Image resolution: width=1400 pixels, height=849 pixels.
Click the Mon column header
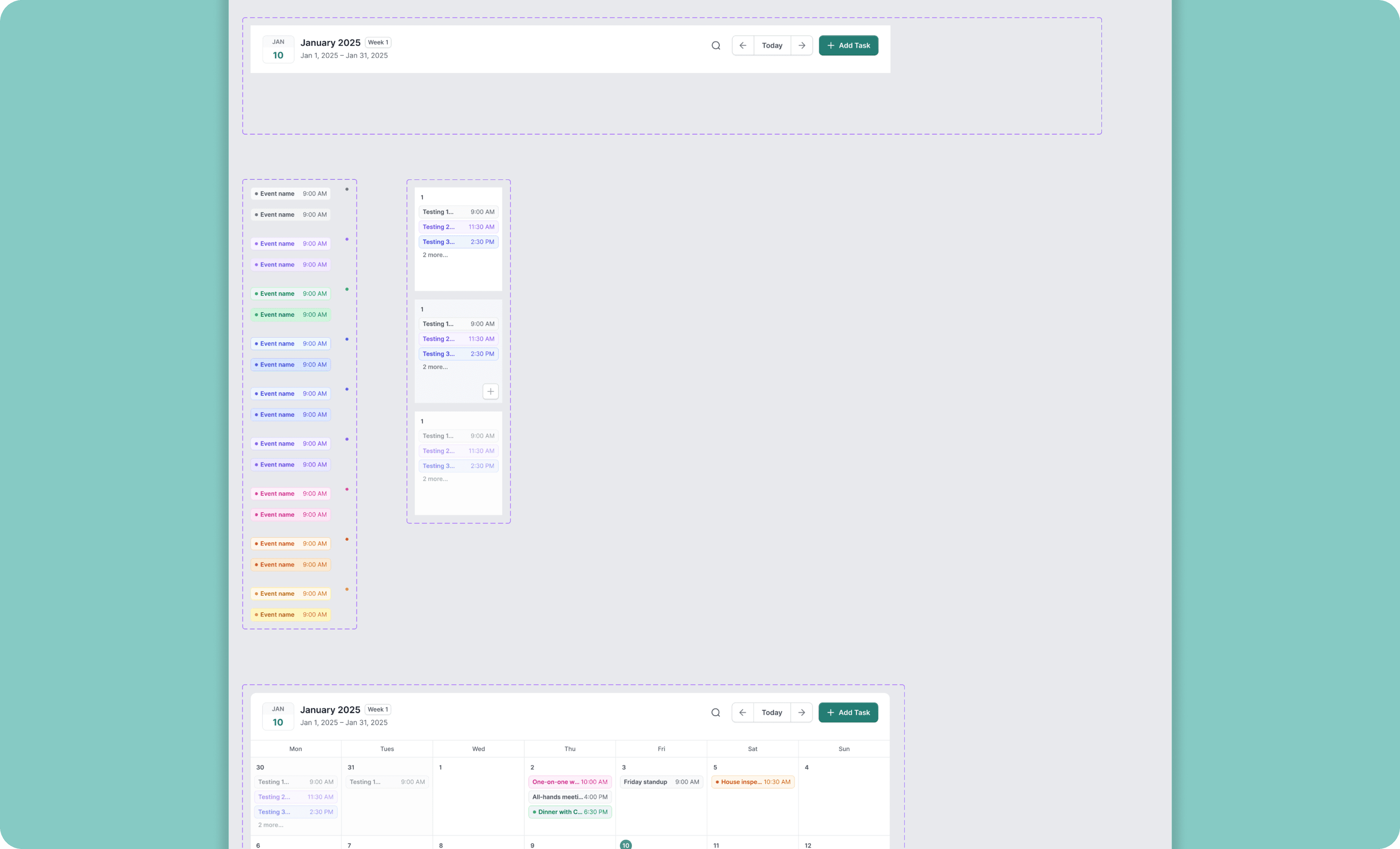coord(295,749)
